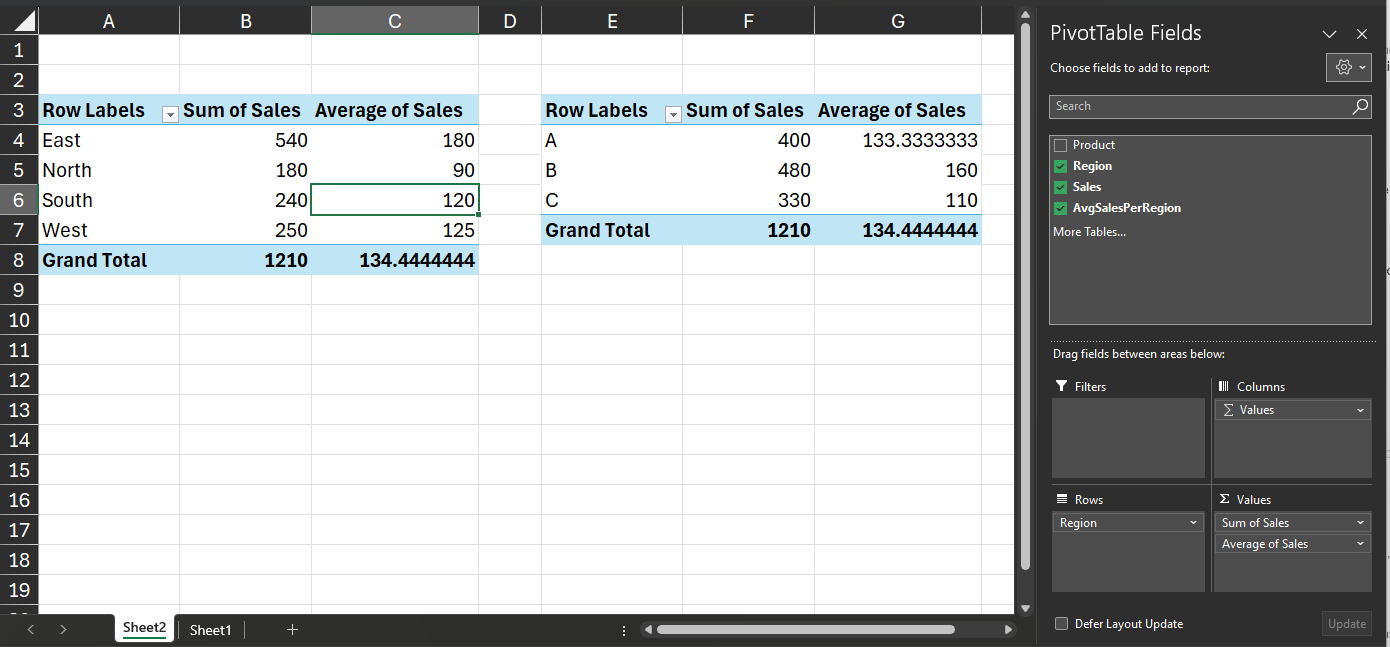Select cell with value 90

click(x=395, y=170)
